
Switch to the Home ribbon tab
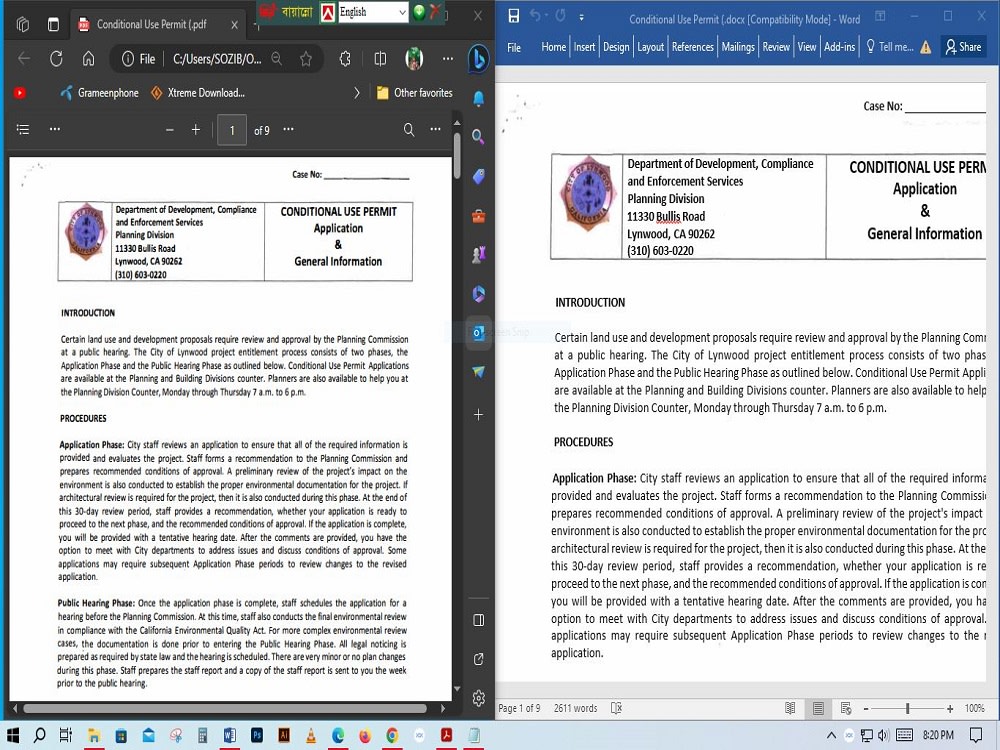pos(553,47)
